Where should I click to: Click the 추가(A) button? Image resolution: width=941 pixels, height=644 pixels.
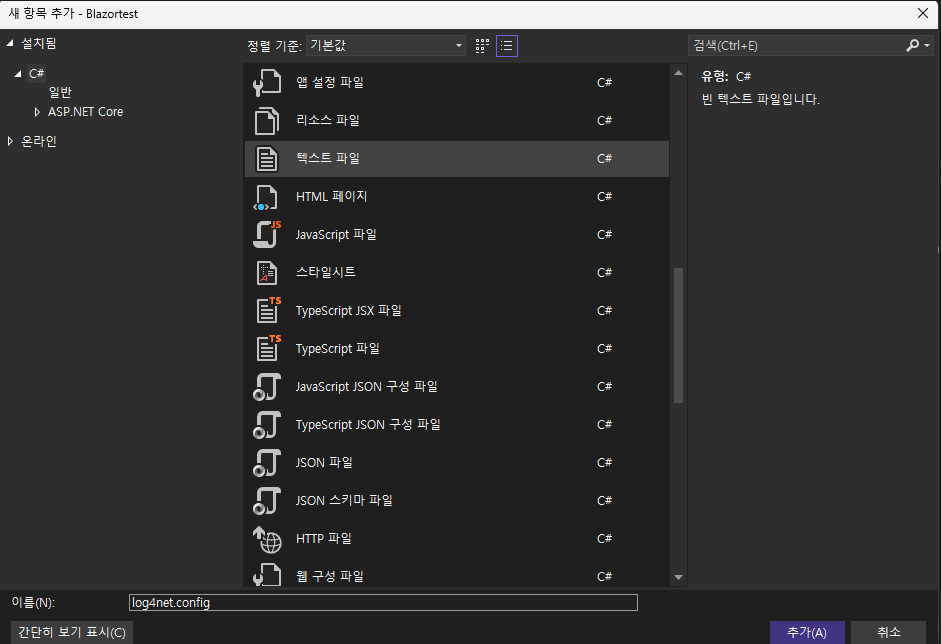click(807, 632)
